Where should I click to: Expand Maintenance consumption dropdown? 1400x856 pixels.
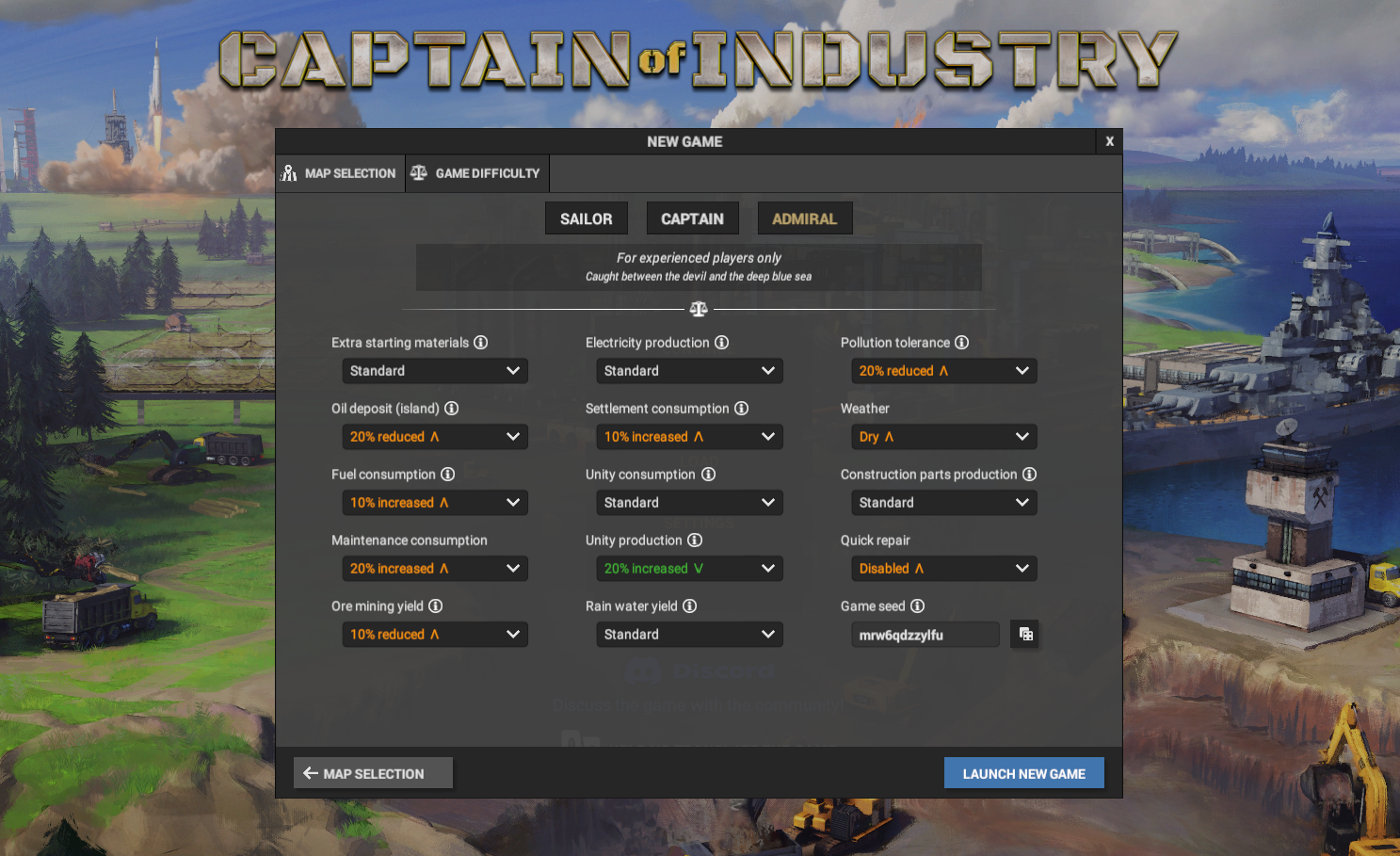pos(435,569)
